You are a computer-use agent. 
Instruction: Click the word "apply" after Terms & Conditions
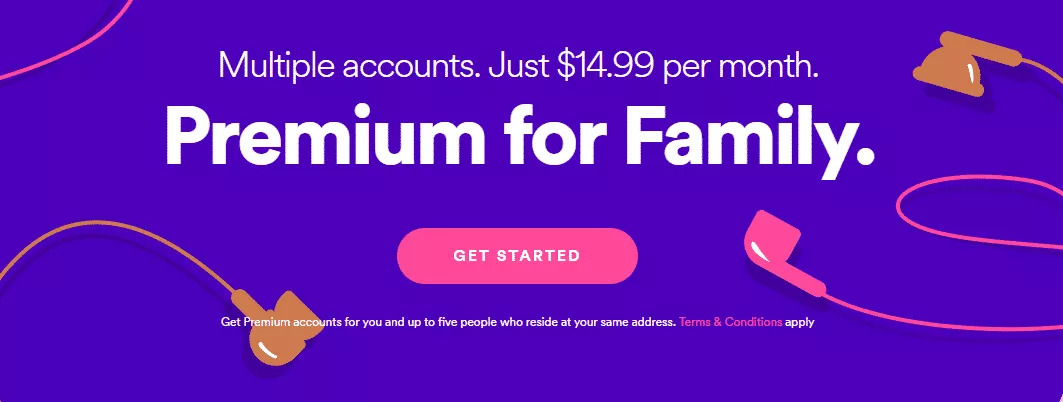click(x=802, y=323)
